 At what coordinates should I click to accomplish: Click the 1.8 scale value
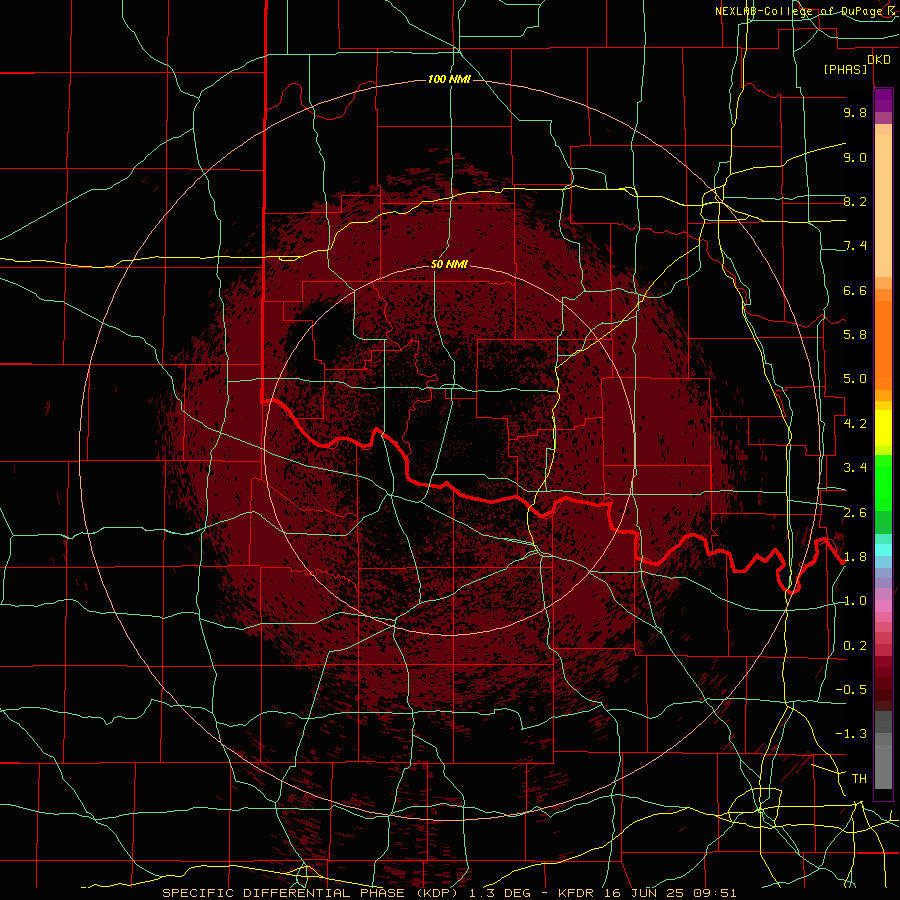(x=855, y=557)
